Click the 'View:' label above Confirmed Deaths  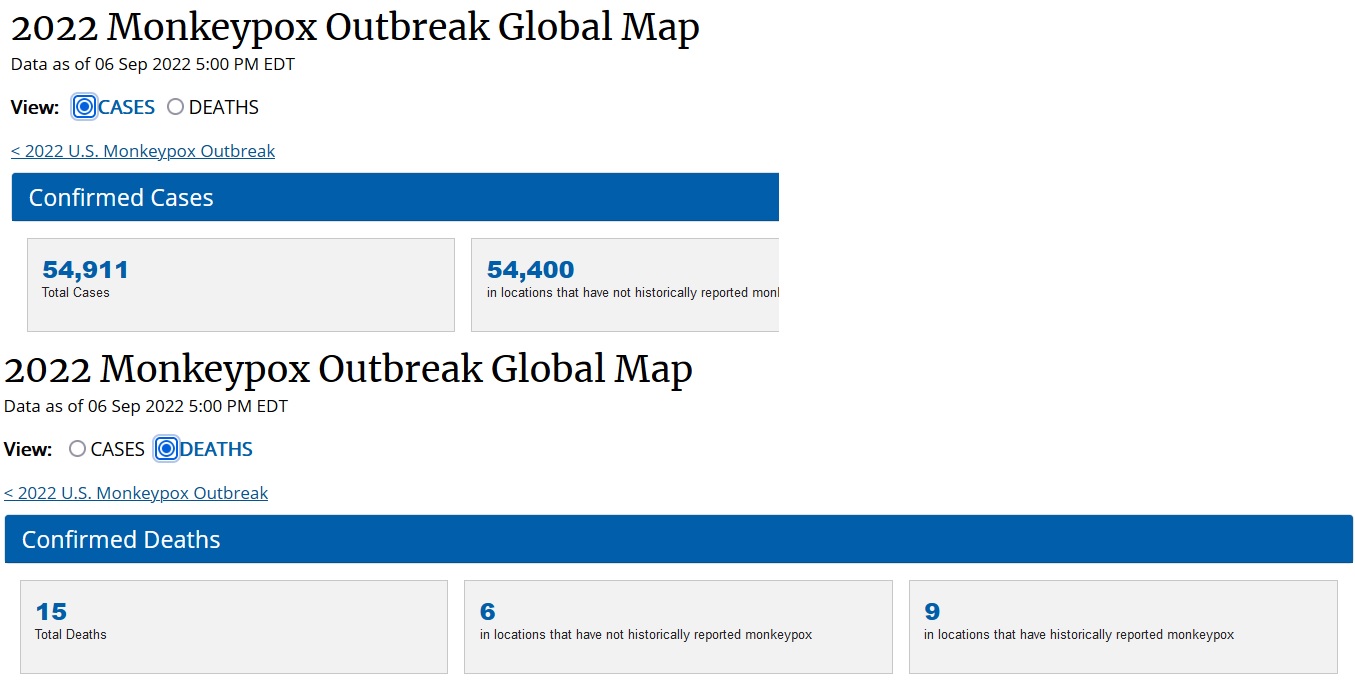pyautogui.click(x=28, y=449)
